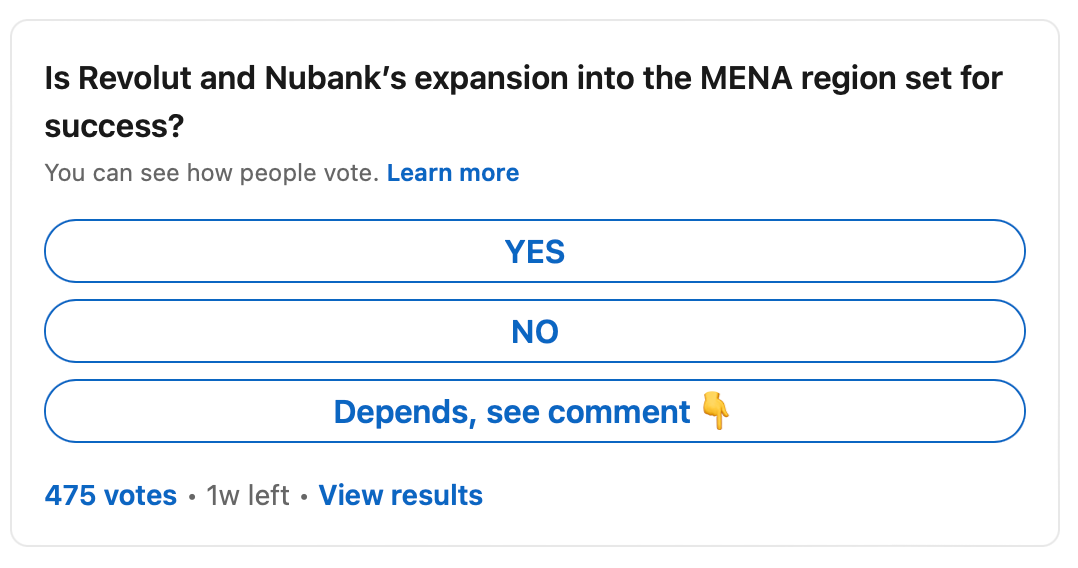Click the word "Nubank's" in the question
This screenshot has width=1078, height=568.
click(x=336, y=78)
